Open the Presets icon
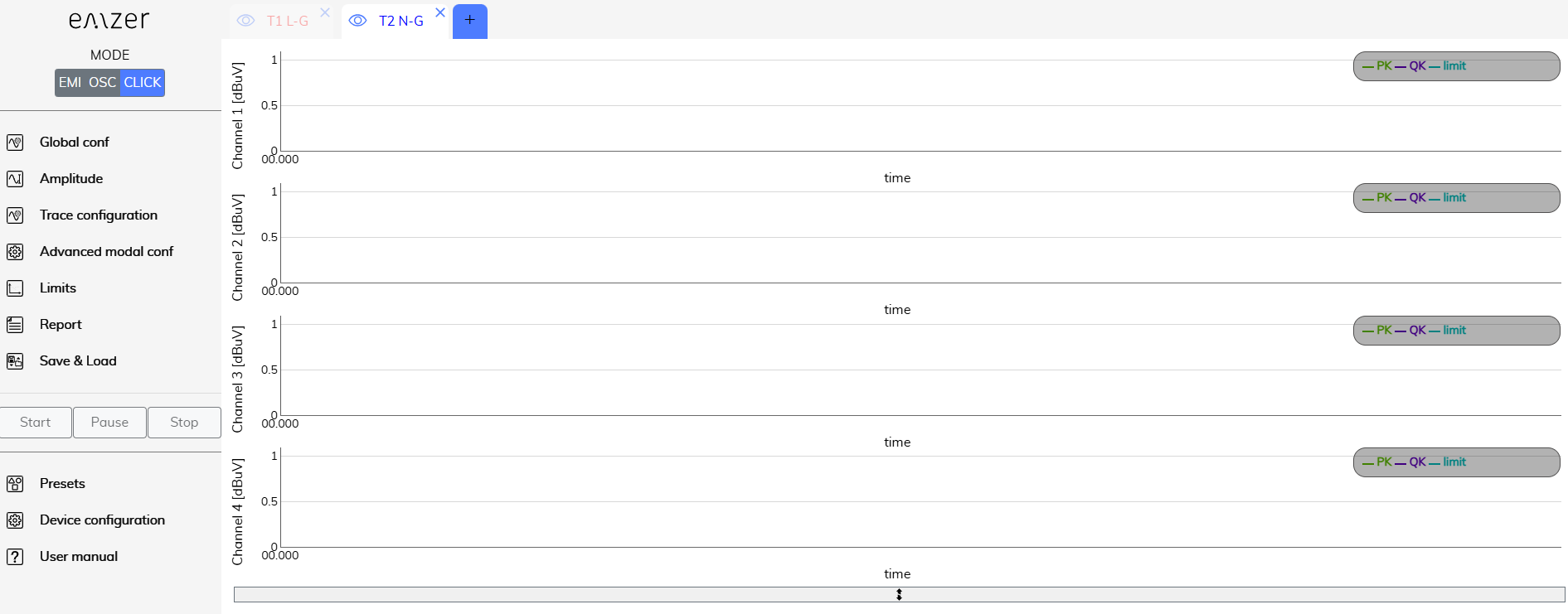 point(15,484)
